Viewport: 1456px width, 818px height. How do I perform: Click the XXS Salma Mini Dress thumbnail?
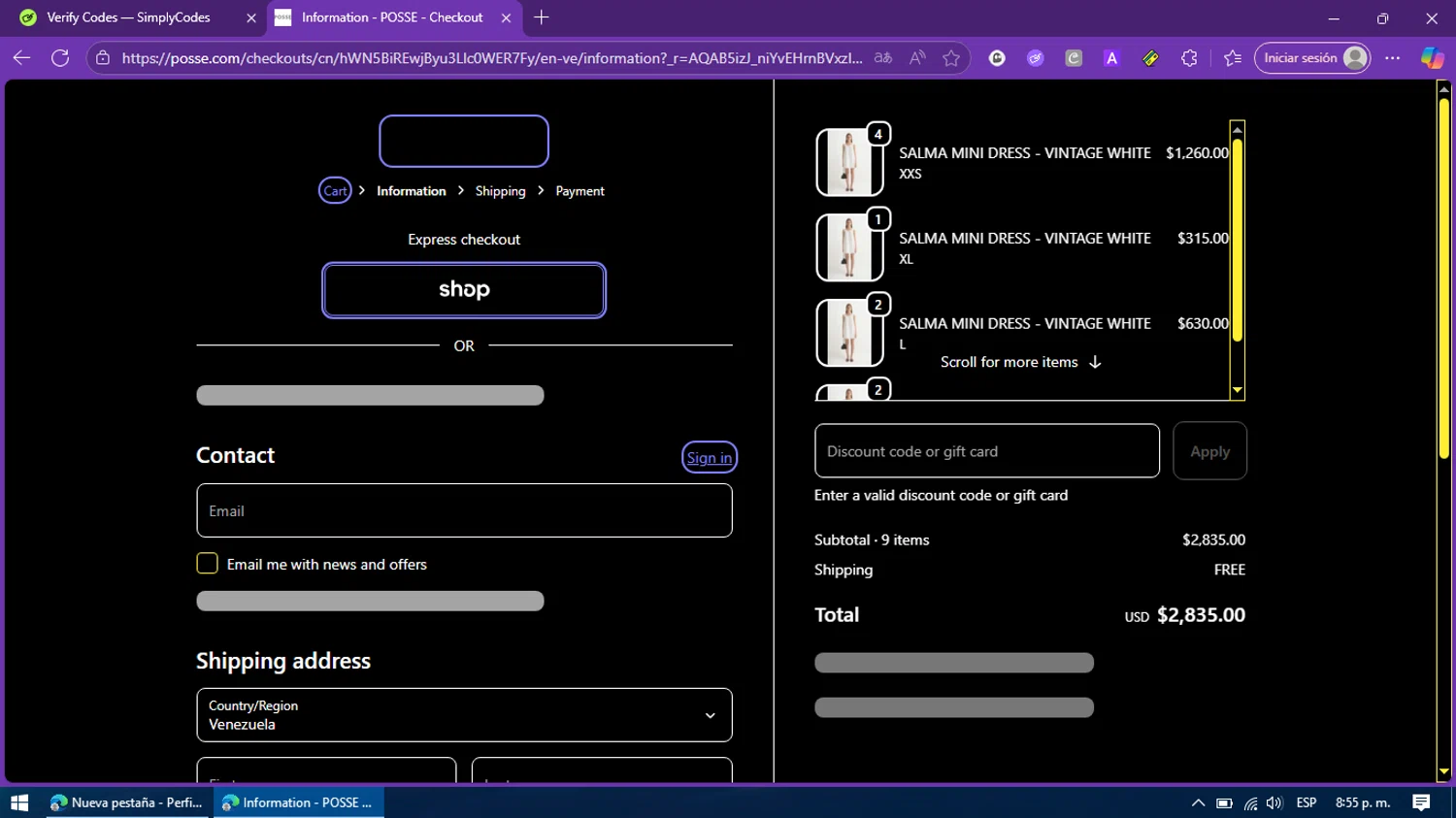click(849, 162)
